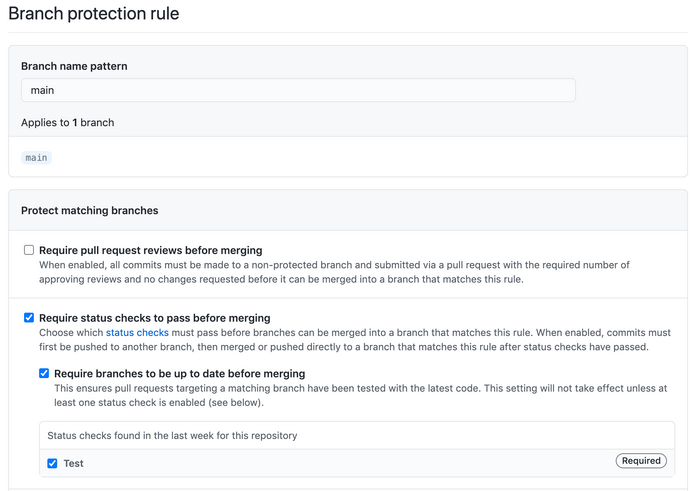
Task: Click the Require status checks to pass label
Action: 154,318
